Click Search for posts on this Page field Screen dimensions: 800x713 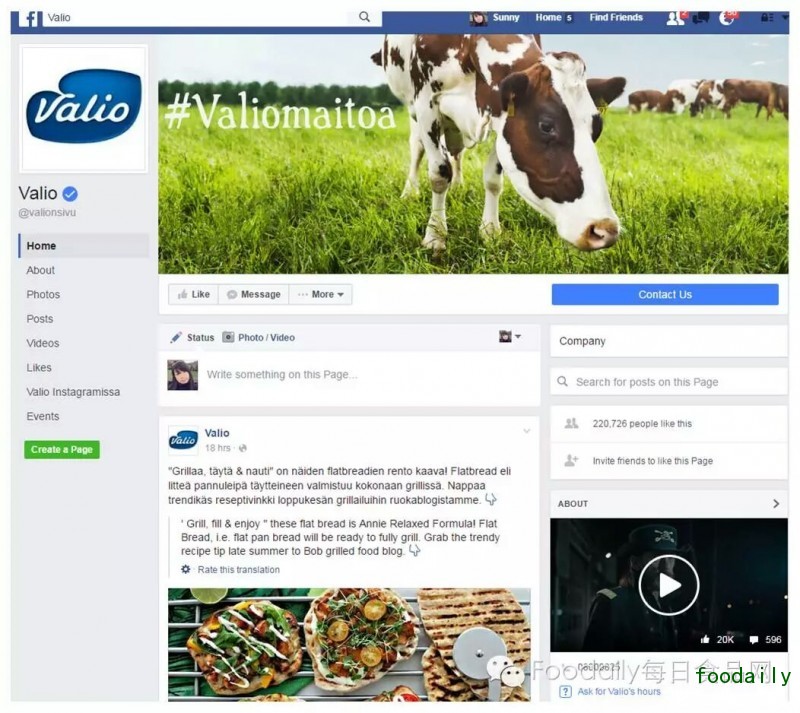coord(669,382)
